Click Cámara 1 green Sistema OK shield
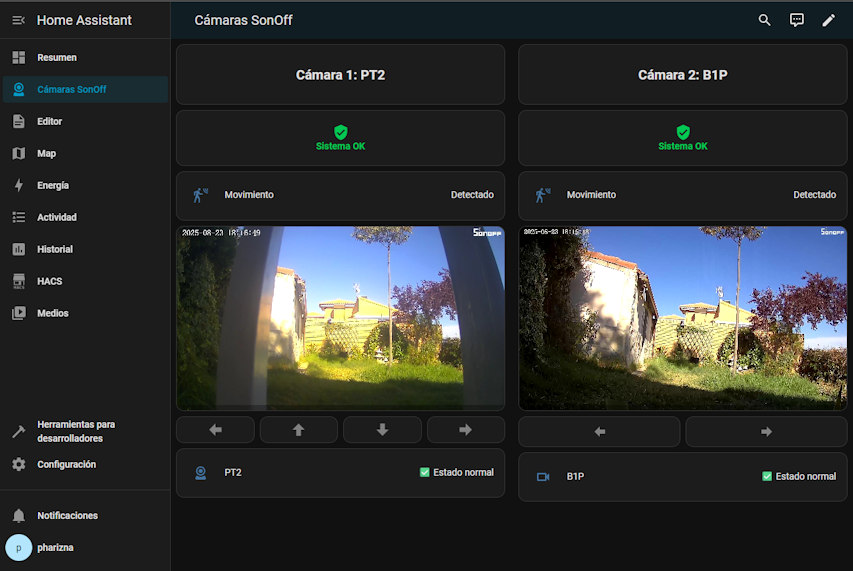The height and width of the screenshot is (571, 853). point(341,132)
